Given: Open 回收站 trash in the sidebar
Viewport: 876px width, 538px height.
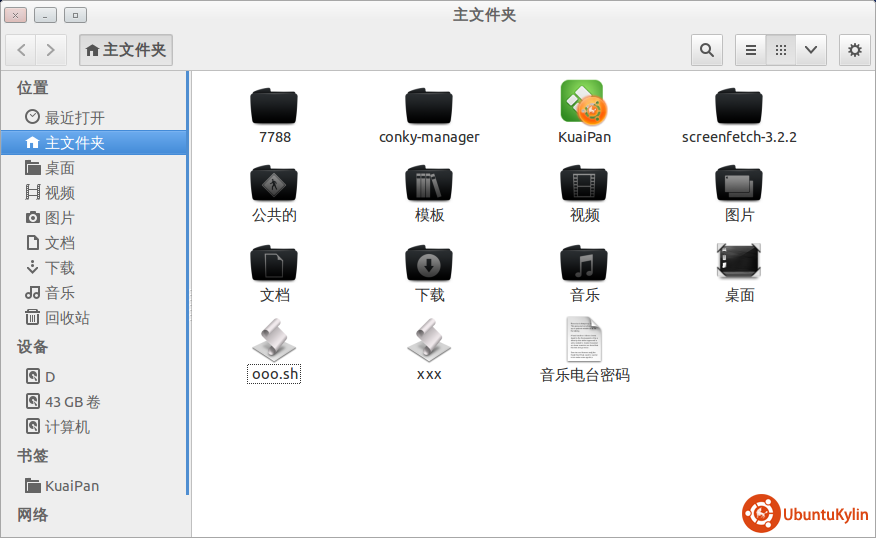Looking at the screenshot, I should (67, 318).
